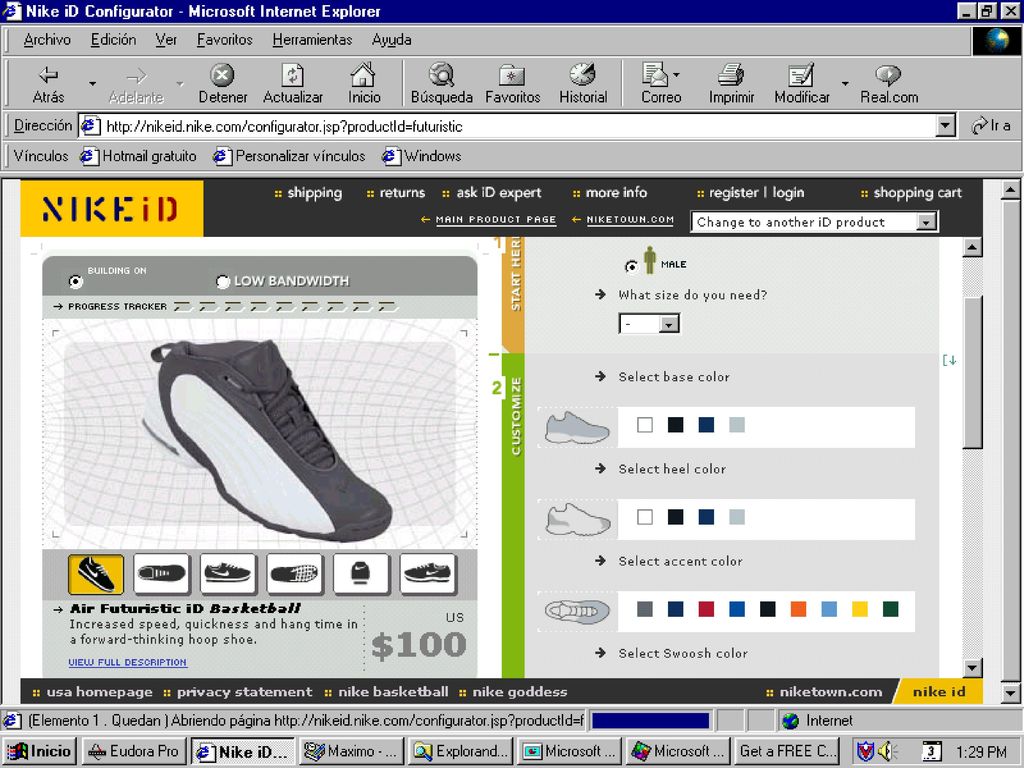Viewport: 1024px width, 768px height.
Task: Open the Hotmail gratuito link shortcut
Action: point(138,156)
